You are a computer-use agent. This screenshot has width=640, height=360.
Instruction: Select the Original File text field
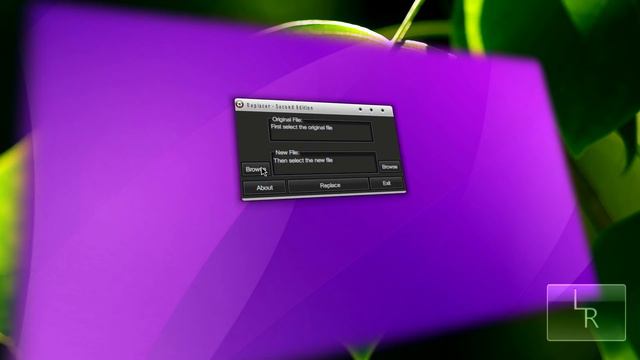coord(321,132)
